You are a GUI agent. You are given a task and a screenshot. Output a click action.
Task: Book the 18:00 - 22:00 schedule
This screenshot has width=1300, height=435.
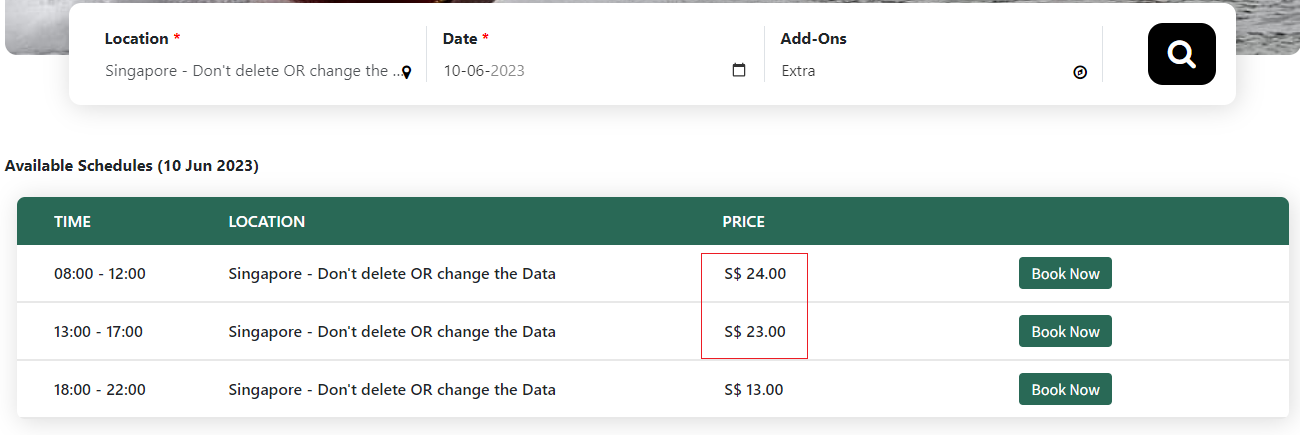tap(1065, 390)
